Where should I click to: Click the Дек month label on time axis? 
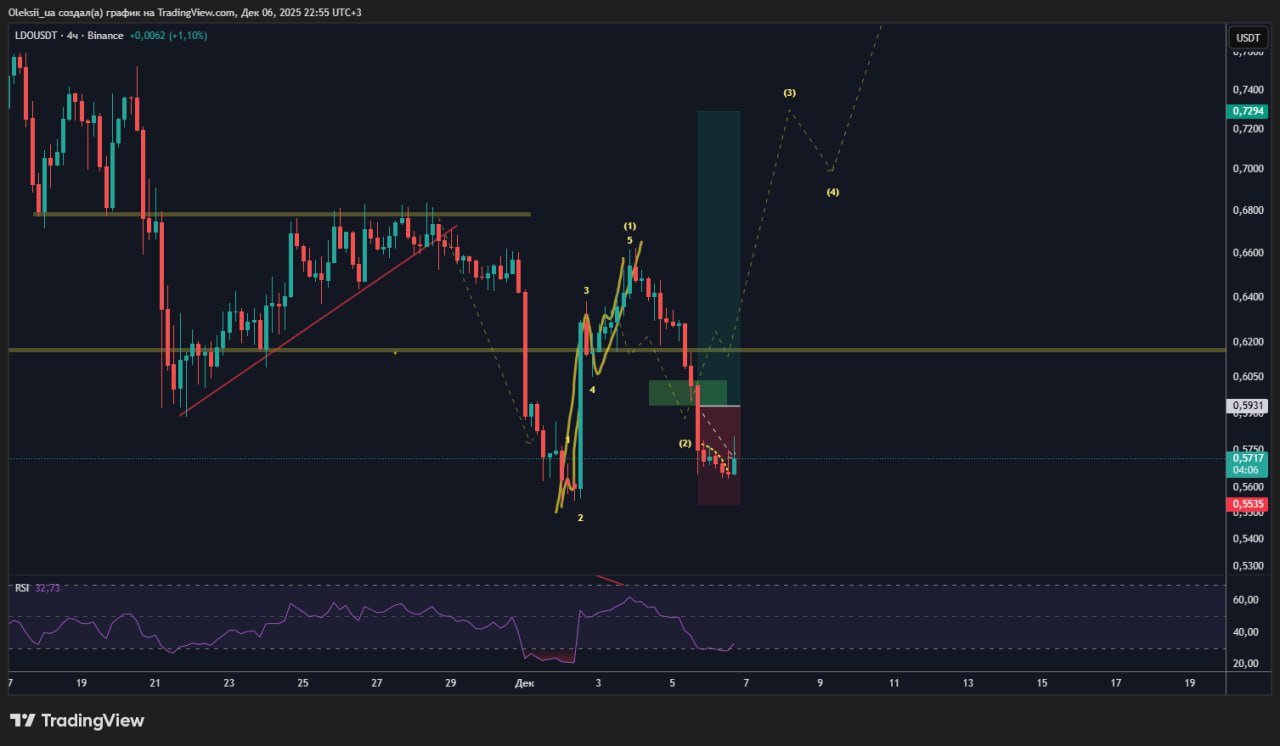pyautogui.click(x=524, y=683)
